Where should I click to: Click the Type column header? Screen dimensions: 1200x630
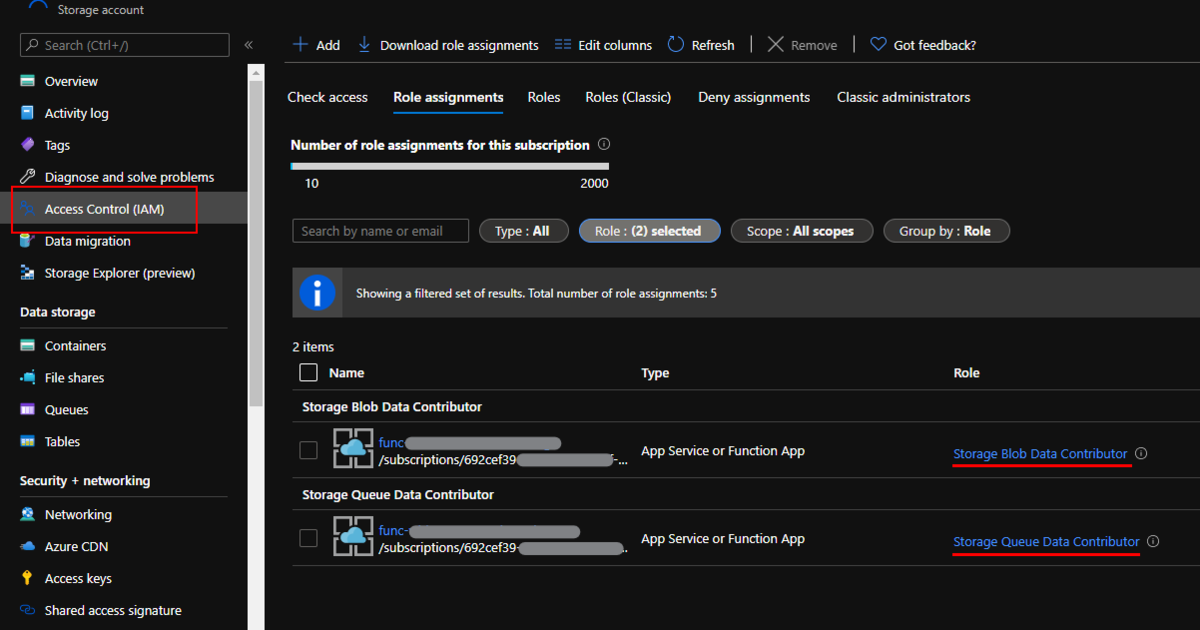point(655,373)
